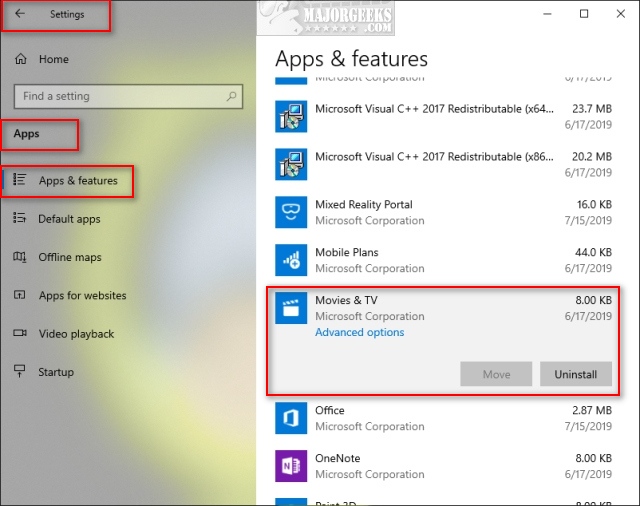Viewport: 640px width, 506px height.
Task: Click the Office app icon
Action: click(x=291, y=418)
